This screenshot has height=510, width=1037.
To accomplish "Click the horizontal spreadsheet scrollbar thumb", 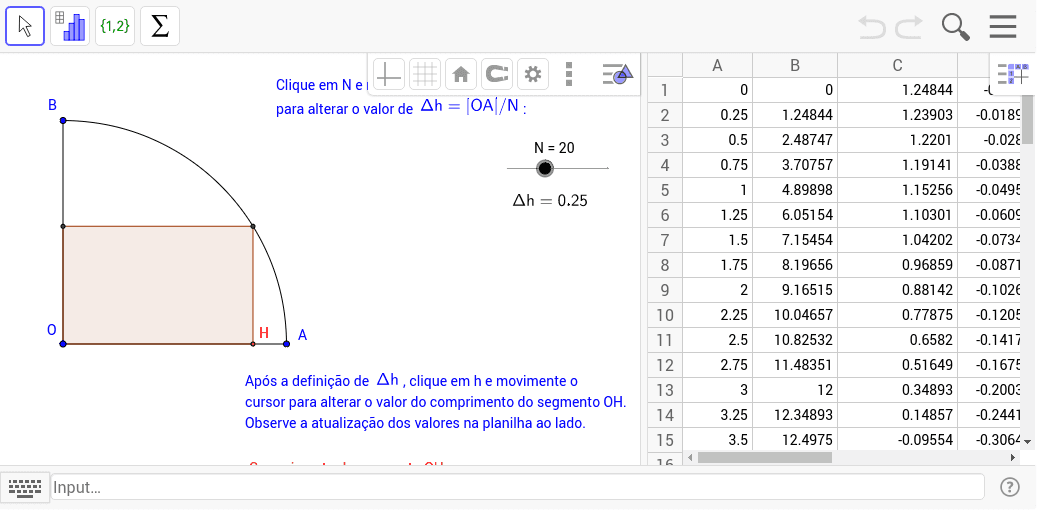I will (765, 457).
